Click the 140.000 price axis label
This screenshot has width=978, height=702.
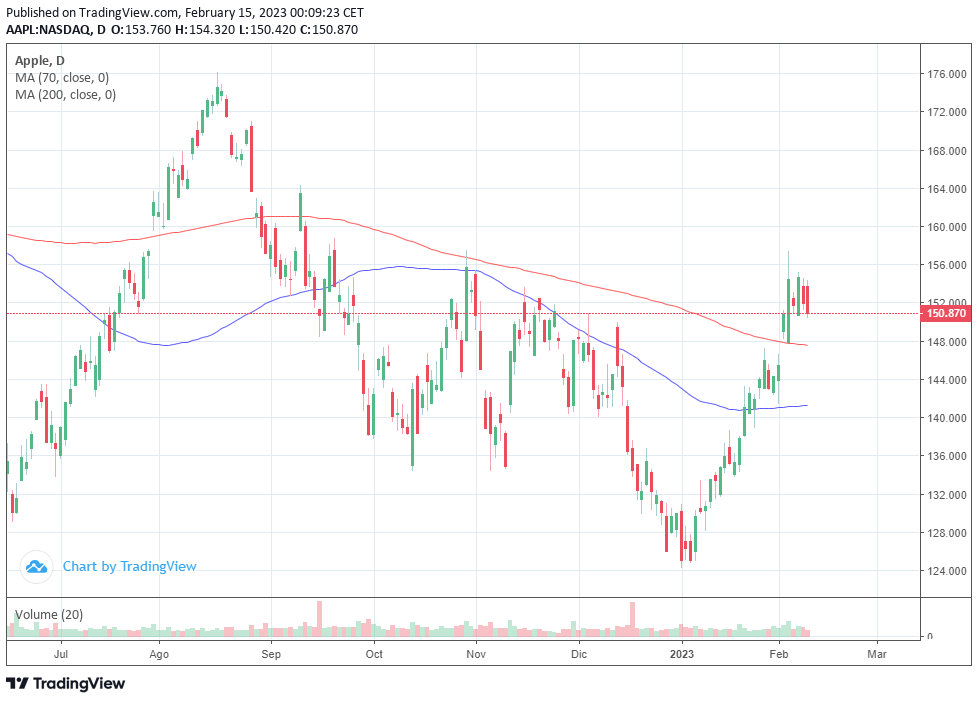947,418
